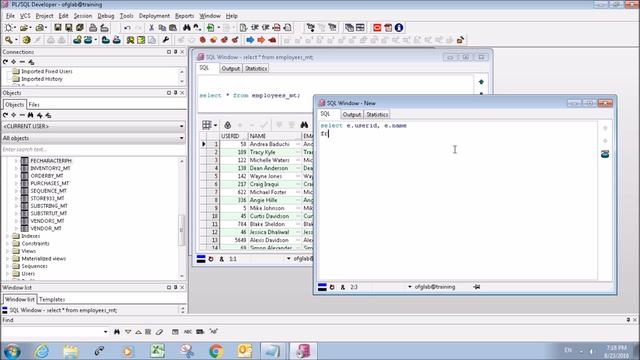The width and height of the screenshot is (640, 360).
Task: Click the binoculars icon in the results grid toolbar
Action: point(304,125)
